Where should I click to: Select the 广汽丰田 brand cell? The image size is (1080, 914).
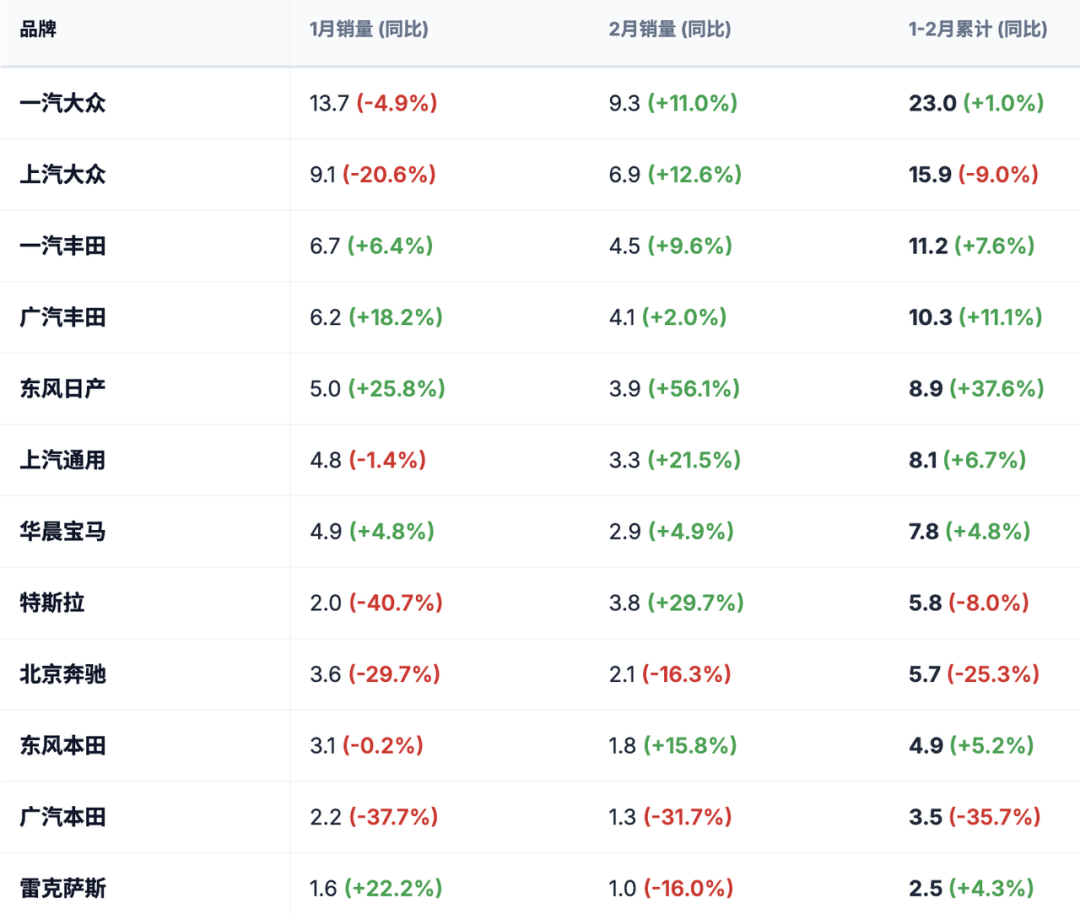pyautogui.click(x=63, y=318)
